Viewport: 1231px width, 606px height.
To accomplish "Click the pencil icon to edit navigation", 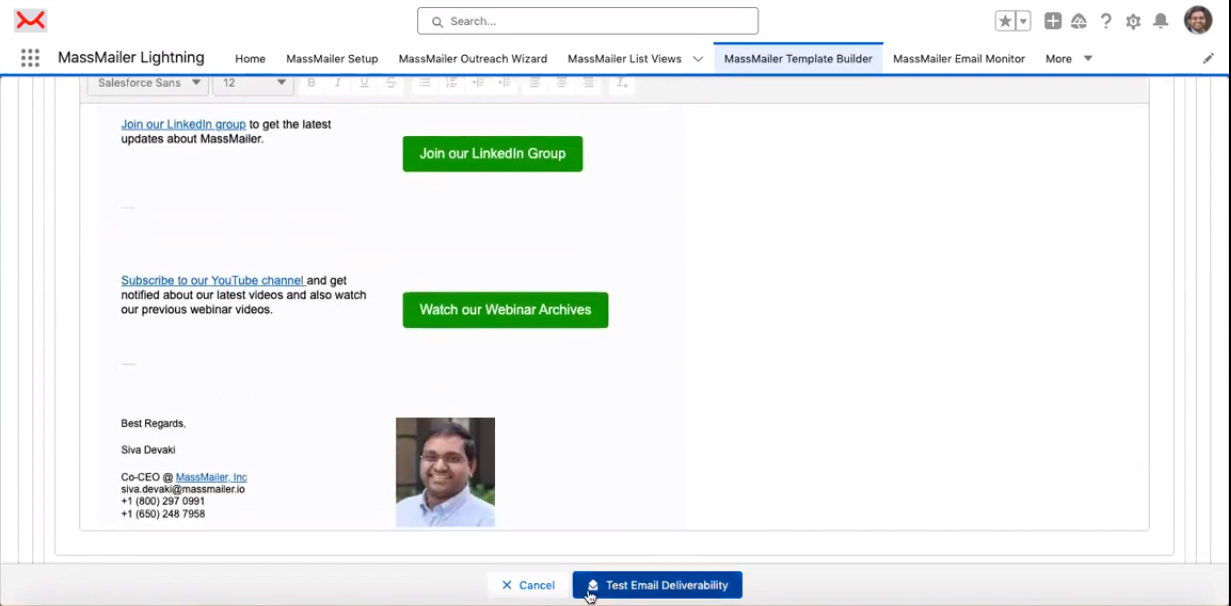I will coord(1208,59).
